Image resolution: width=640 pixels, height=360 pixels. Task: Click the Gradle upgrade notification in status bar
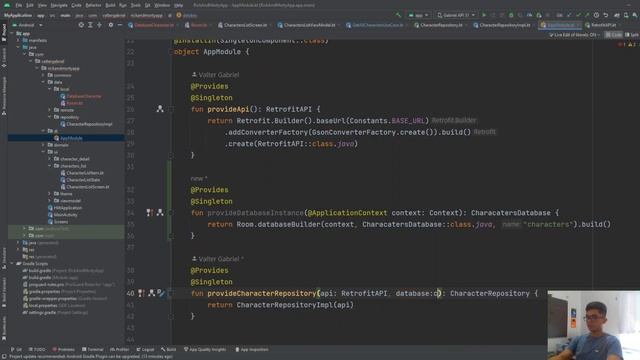coord(91,357)
